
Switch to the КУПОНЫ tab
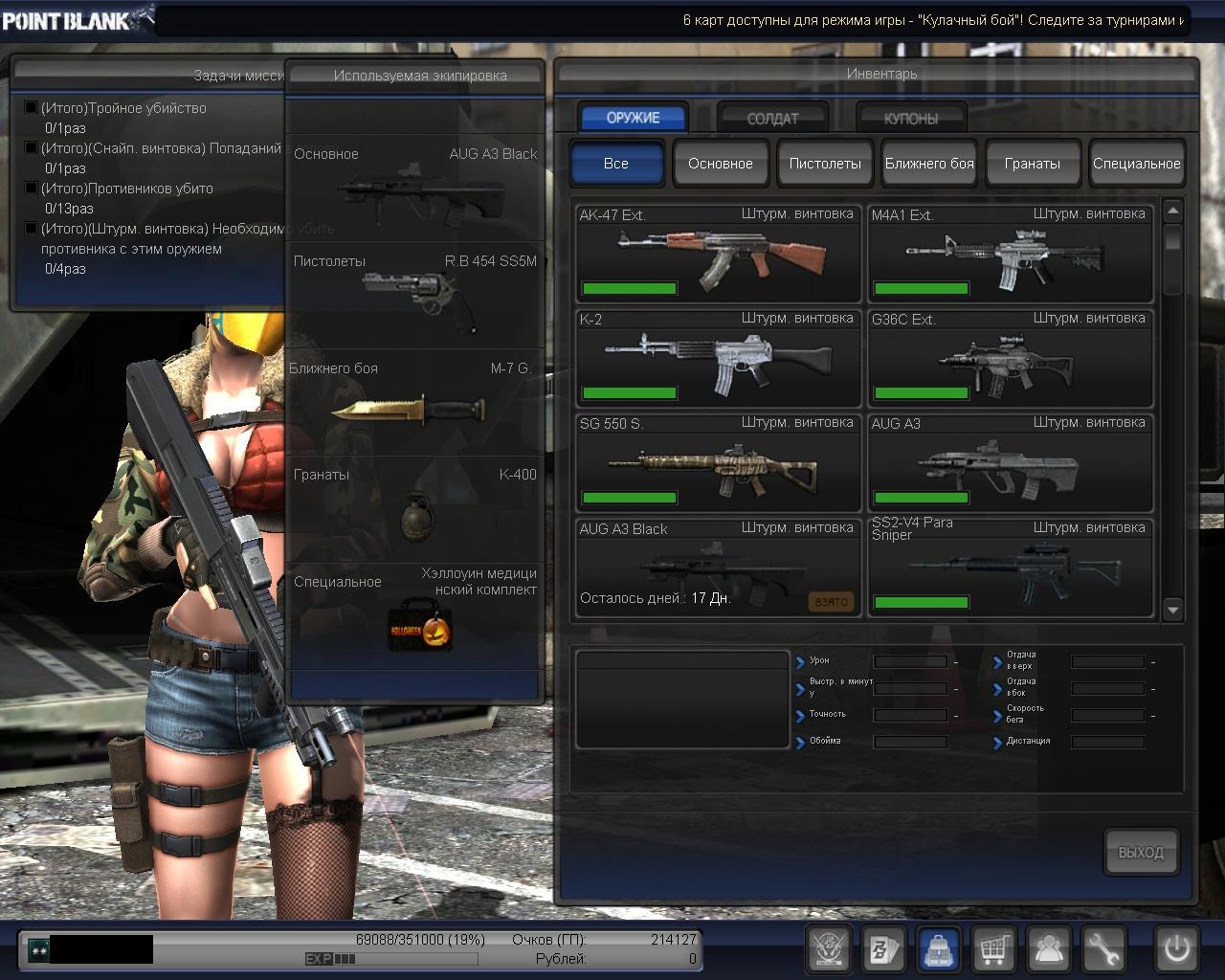coord(911,118)
